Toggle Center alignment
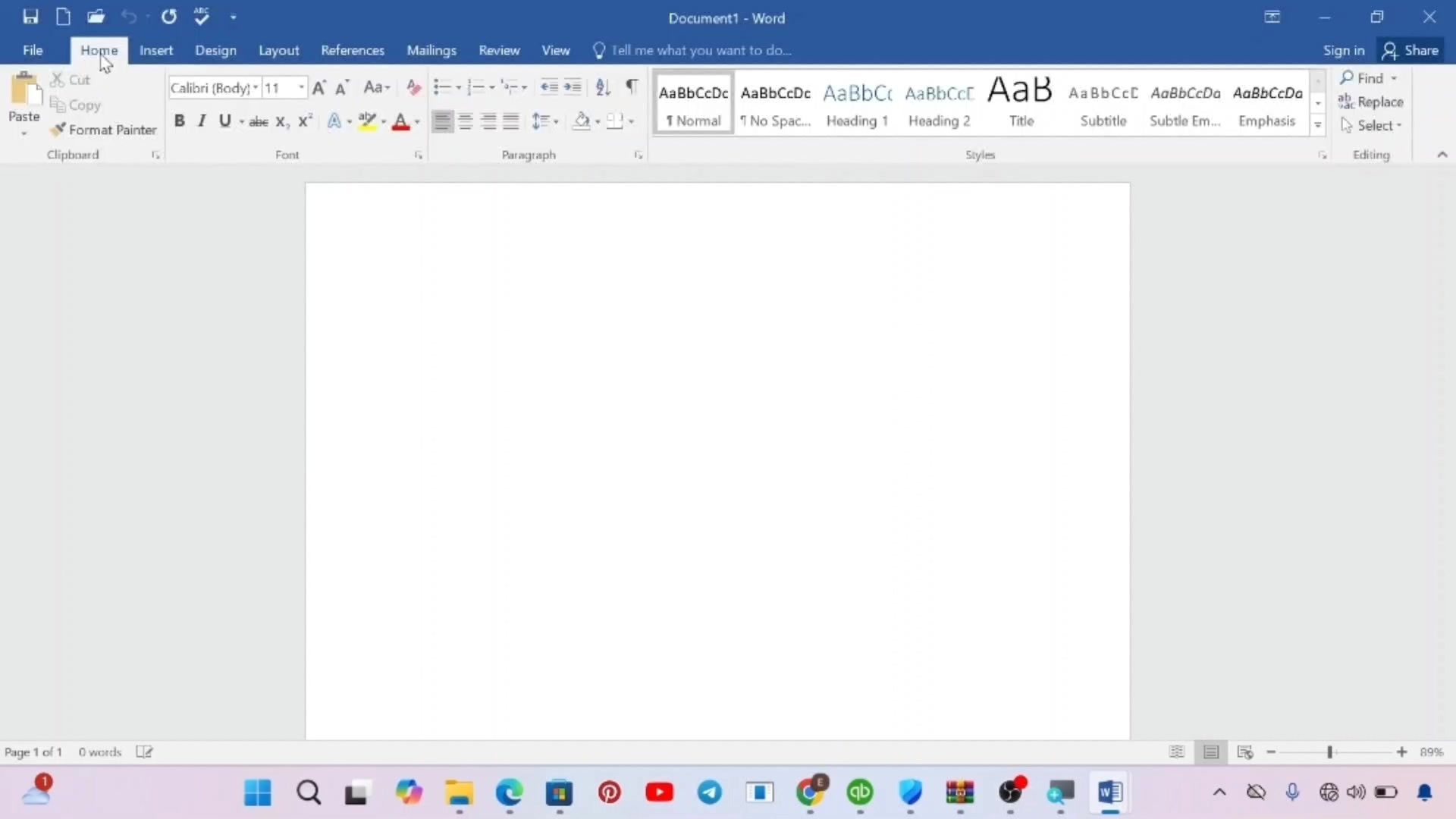Image resolution: width=1456 pixels, height=819 pixels. [x=466, y=121]
